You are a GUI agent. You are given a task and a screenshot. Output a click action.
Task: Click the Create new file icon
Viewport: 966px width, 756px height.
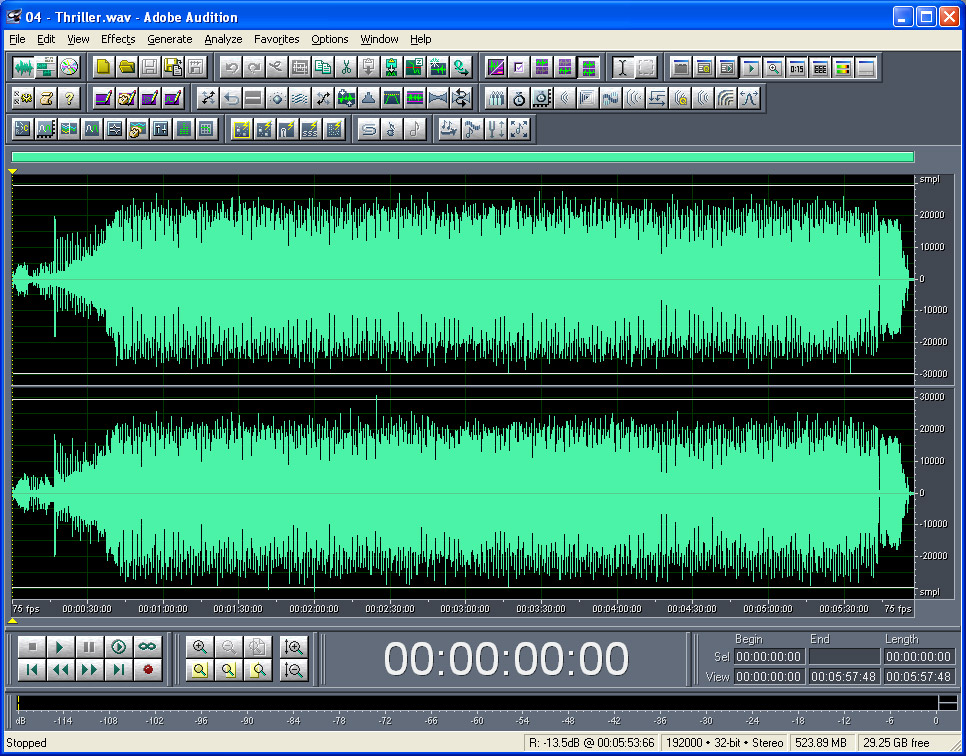tap(103, 67)
